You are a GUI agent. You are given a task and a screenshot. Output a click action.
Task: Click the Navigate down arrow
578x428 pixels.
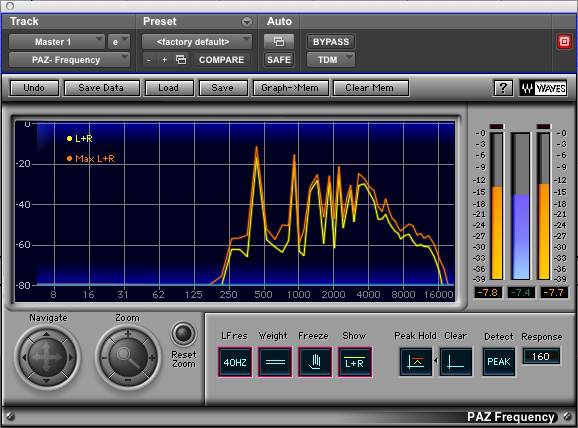coord(46,380)
